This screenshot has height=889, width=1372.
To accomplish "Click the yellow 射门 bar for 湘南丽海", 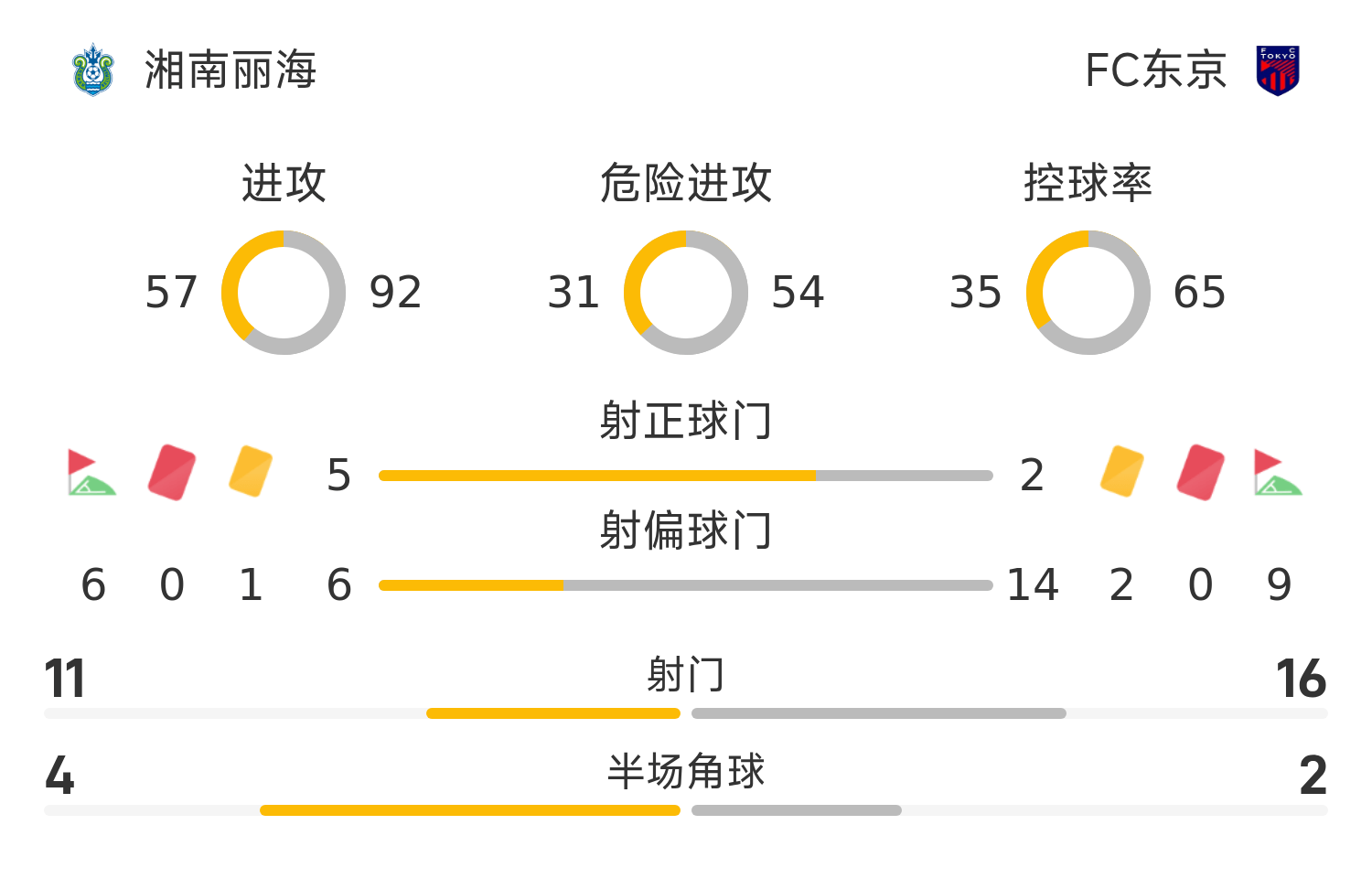I will 553,713.
